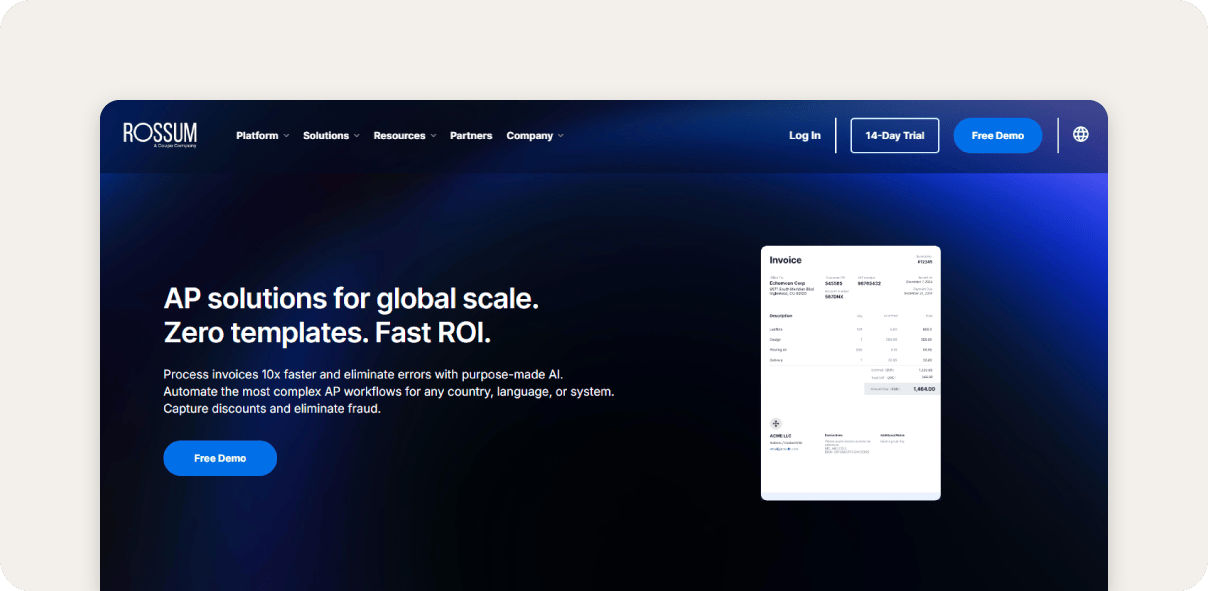This screenshot has height=591, width=1208.
Task: Click the 'AP solutions for global scale.' headline
Action: click(x=351, y=298)
